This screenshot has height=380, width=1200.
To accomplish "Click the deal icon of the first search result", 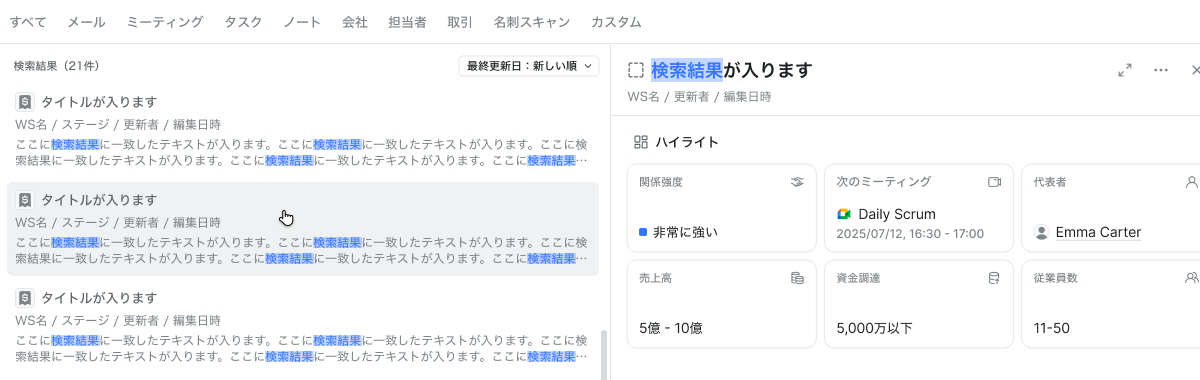I will coord(25,102).
